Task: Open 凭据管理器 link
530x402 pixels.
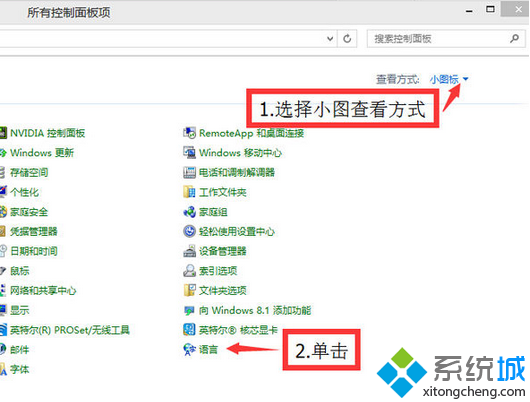Action: coord(34,232)
